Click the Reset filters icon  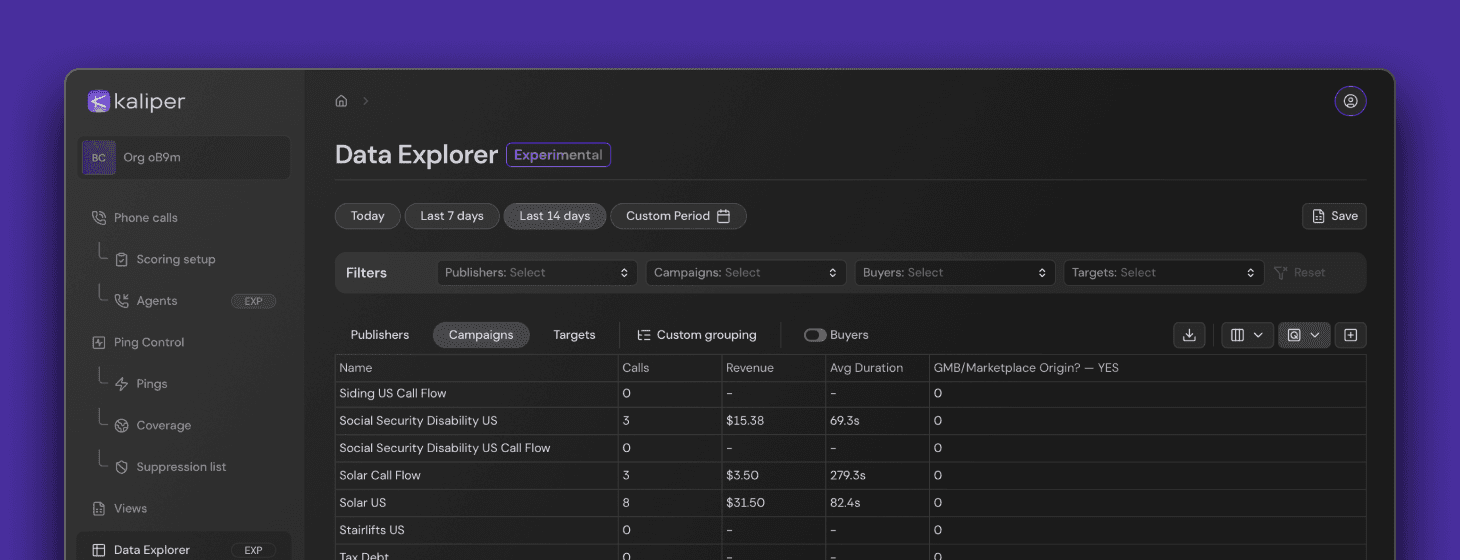1281,272
